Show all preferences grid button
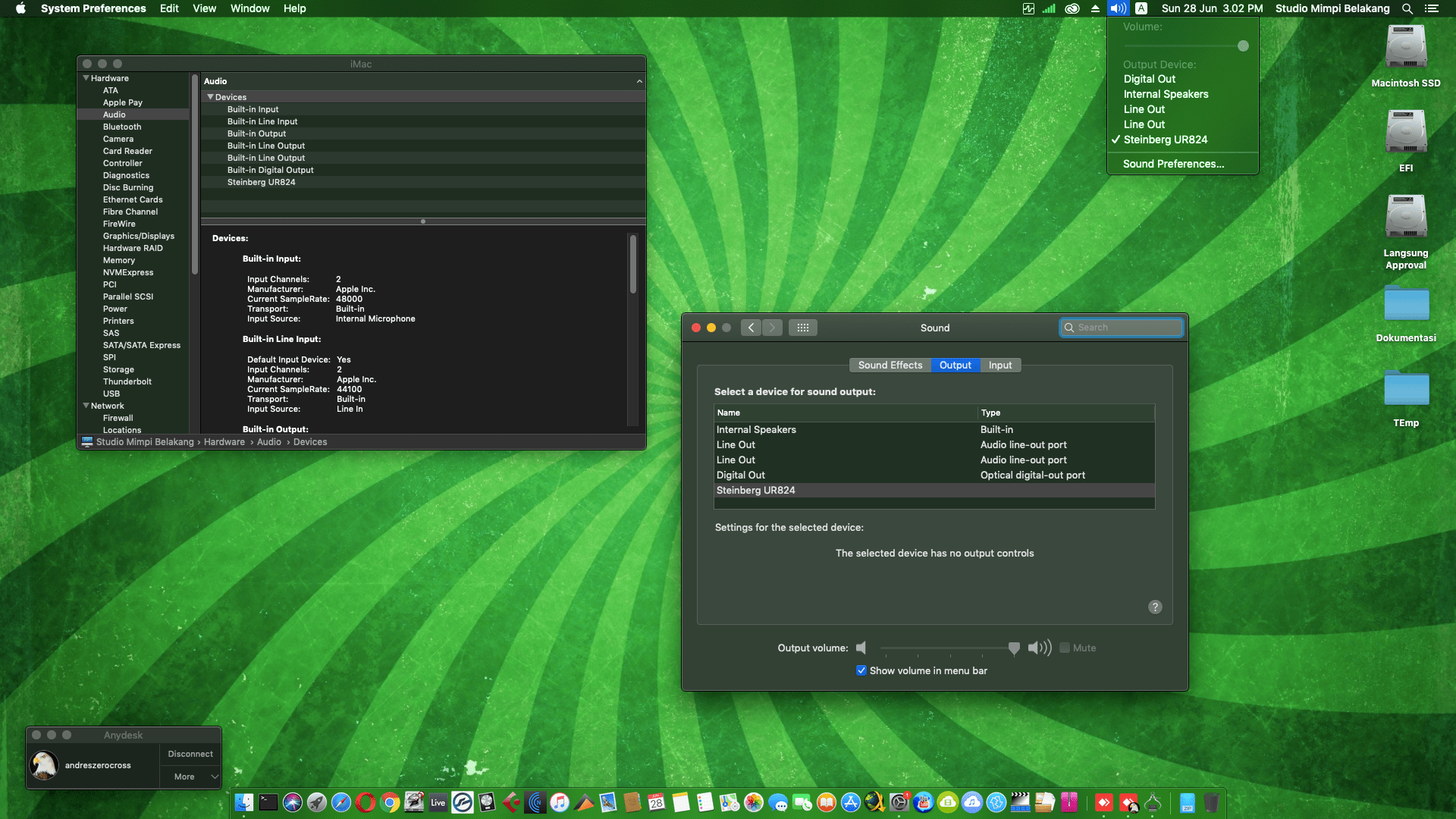This screenshot has height=819, width=1456. coord(803,328)
